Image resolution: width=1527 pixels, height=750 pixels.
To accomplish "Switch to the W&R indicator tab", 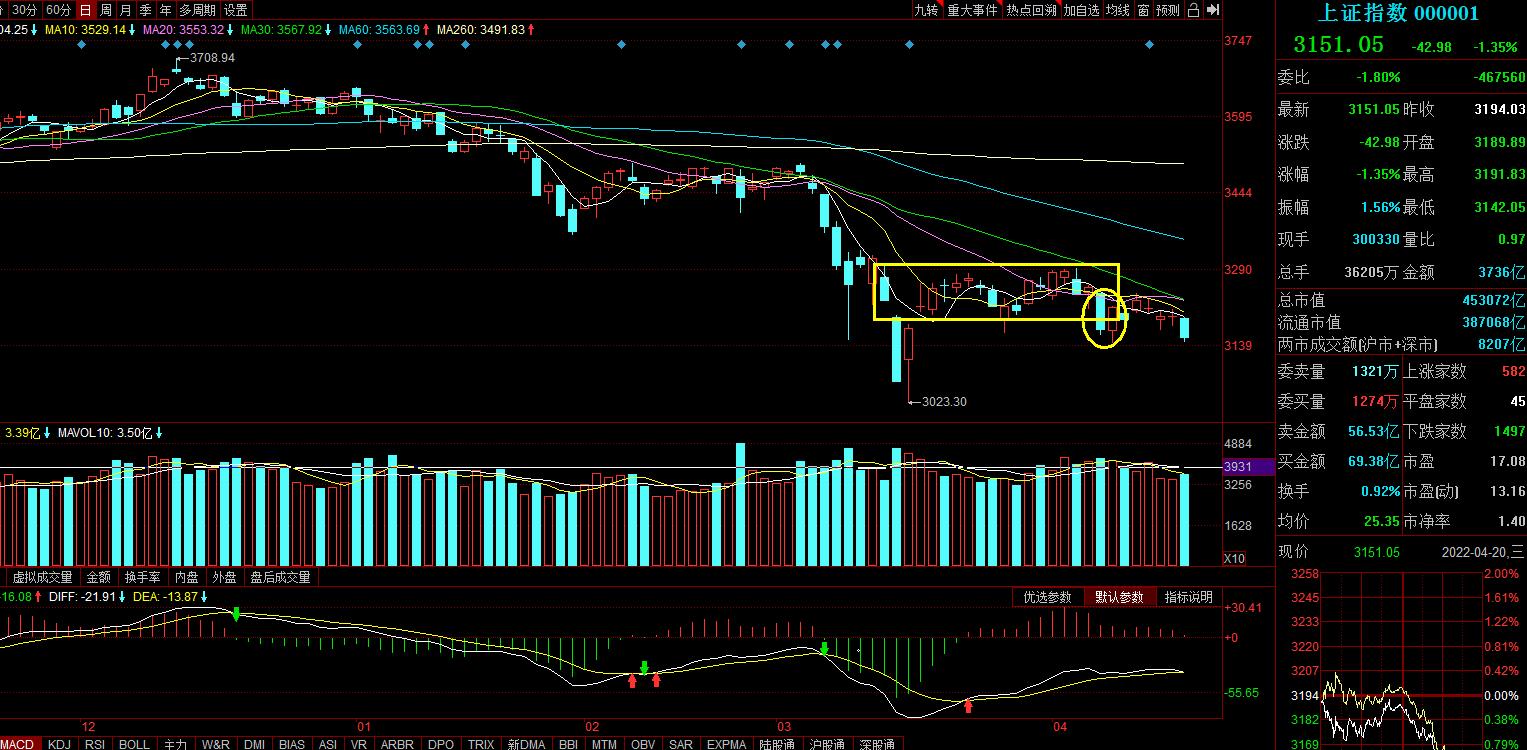I will click(215, 744).
